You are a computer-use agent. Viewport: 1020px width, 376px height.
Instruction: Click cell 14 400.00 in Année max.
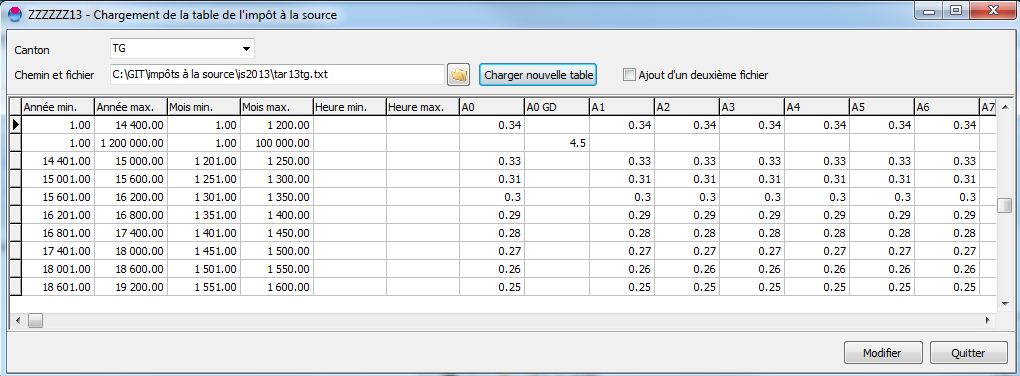tap(131, 125)
